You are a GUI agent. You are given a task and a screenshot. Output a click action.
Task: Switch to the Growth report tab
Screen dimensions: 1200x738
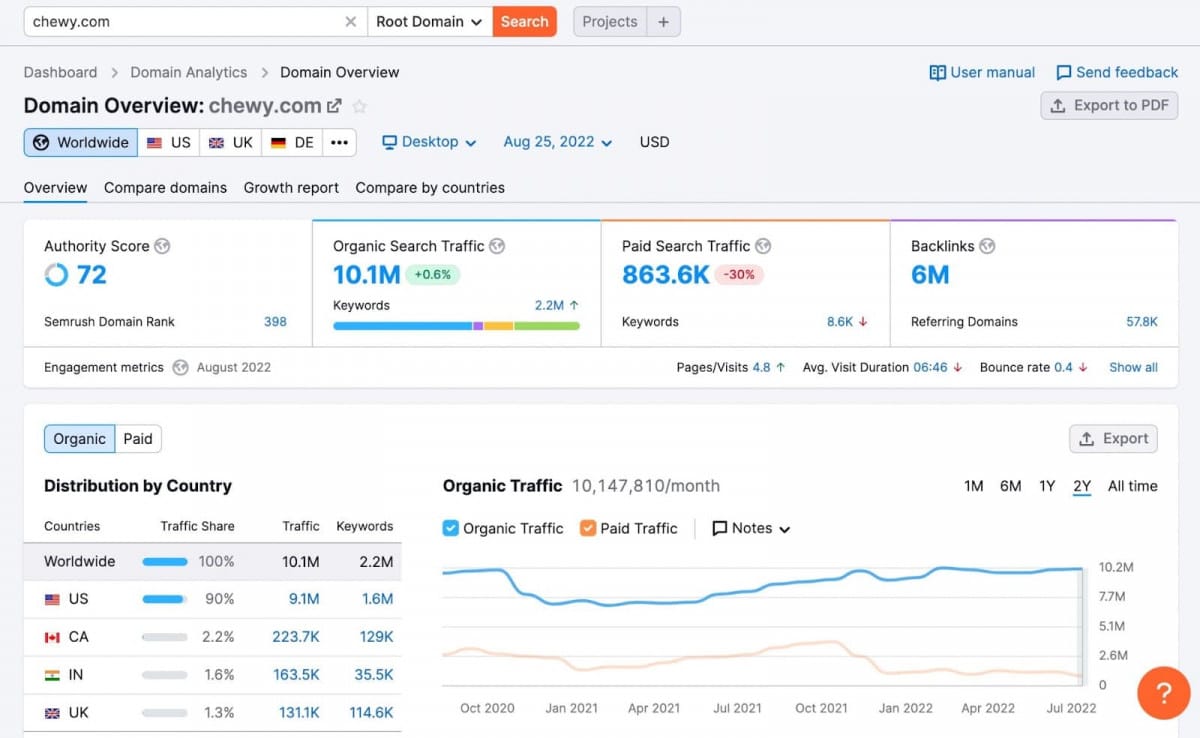point(291,188)
